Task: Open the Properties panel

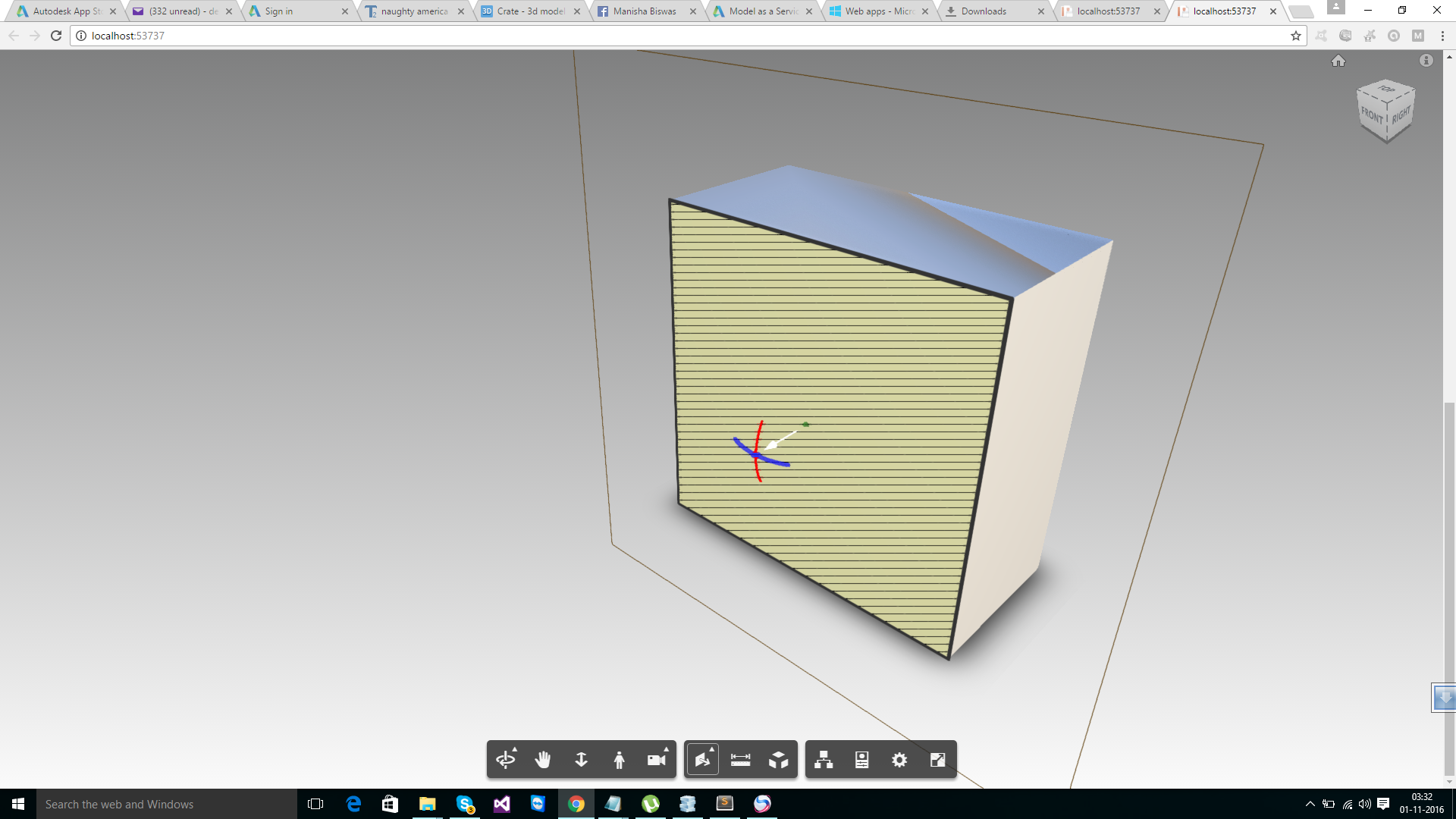Action: click(862, 760)
